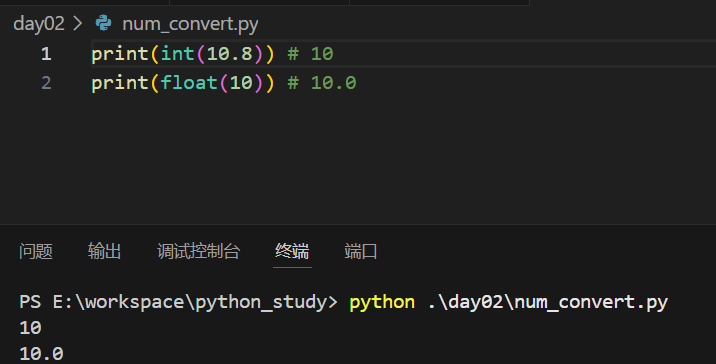
Task: Click the .\day02\num_convert.py path in terminal
Action: 548,302
